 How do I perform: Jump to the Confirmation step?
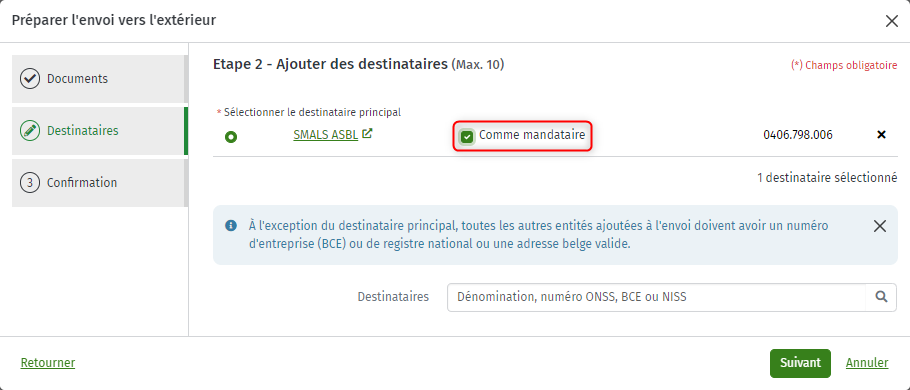99,183
